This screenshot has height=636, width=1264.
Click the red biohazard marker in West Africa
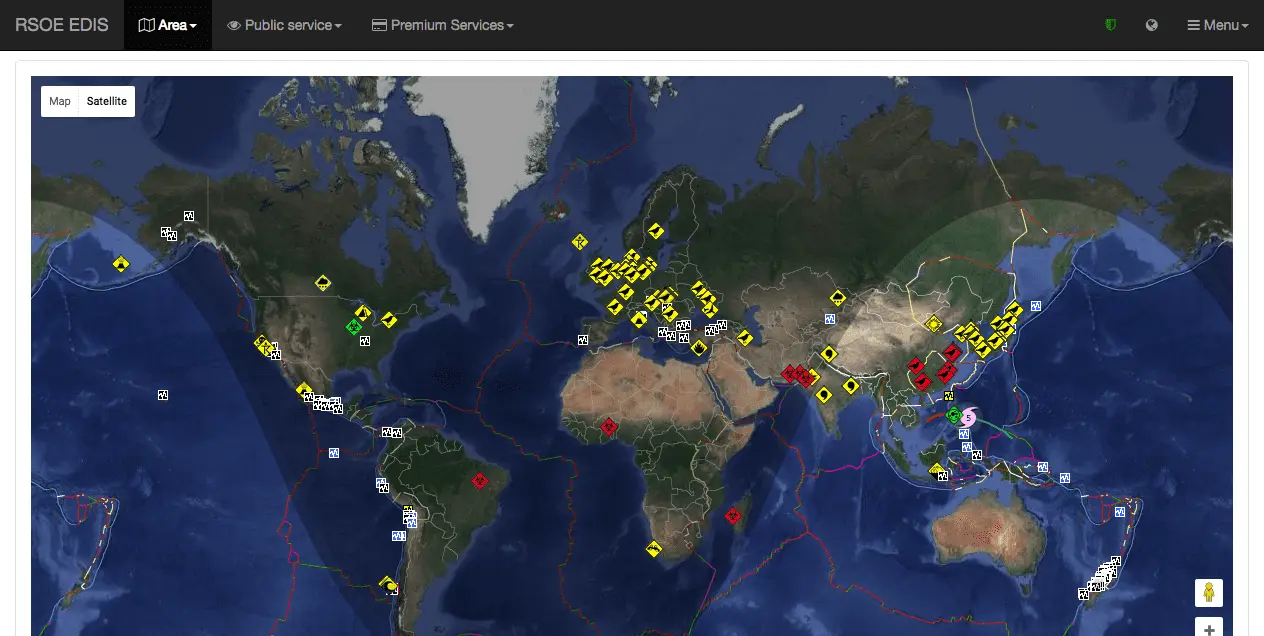pos(609,427)
